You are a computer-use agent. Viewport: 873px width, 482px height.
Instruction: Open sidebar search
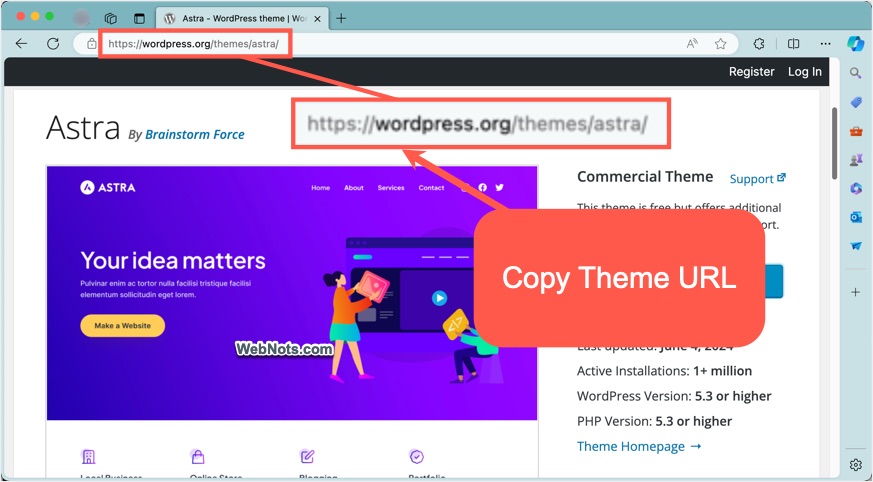856,73
